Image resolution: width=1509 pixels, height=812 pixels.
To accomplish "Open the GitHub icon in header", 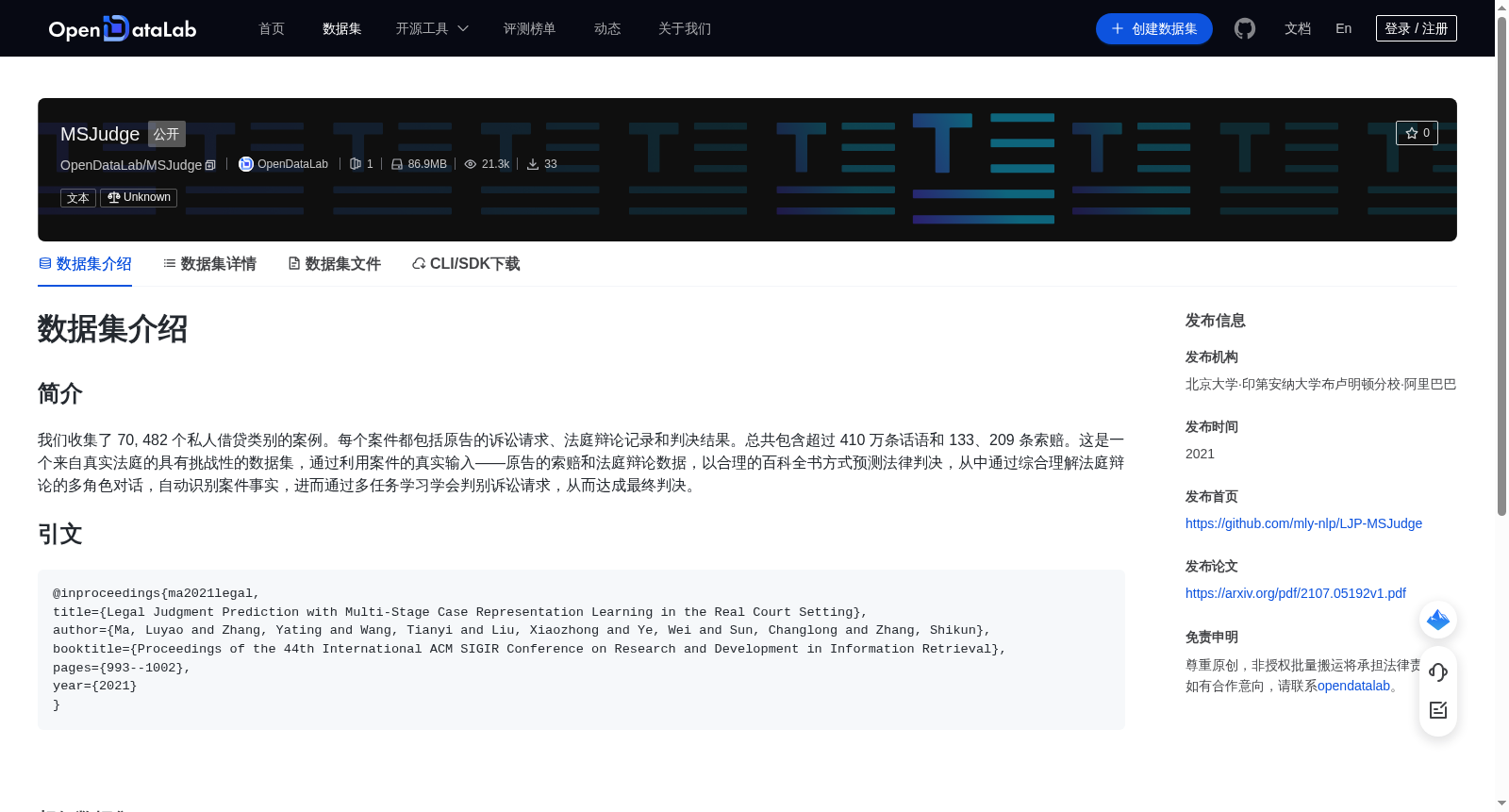I will click(1245, 28).
